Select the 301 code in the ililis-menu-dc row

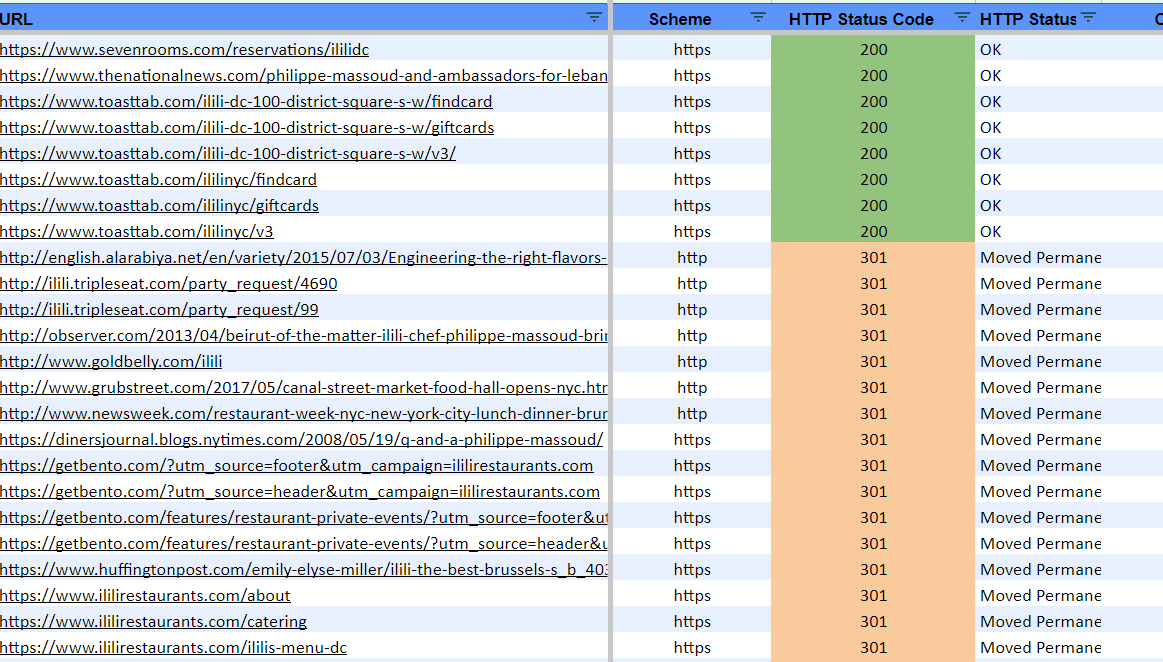click(874, 646)
